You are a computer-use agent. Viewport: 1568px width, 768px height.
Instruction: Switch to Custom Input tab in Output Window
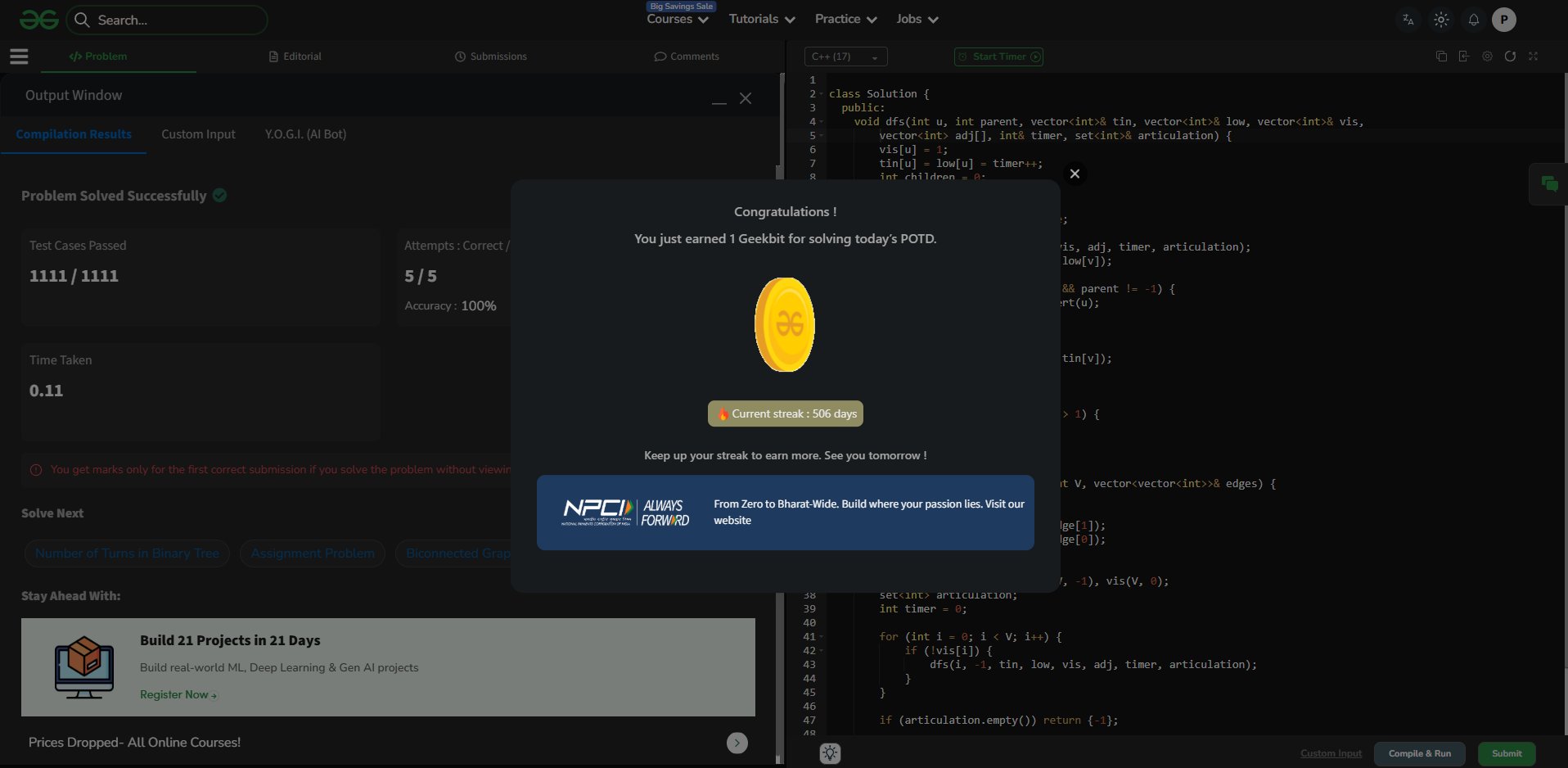[x=198, y=134]
